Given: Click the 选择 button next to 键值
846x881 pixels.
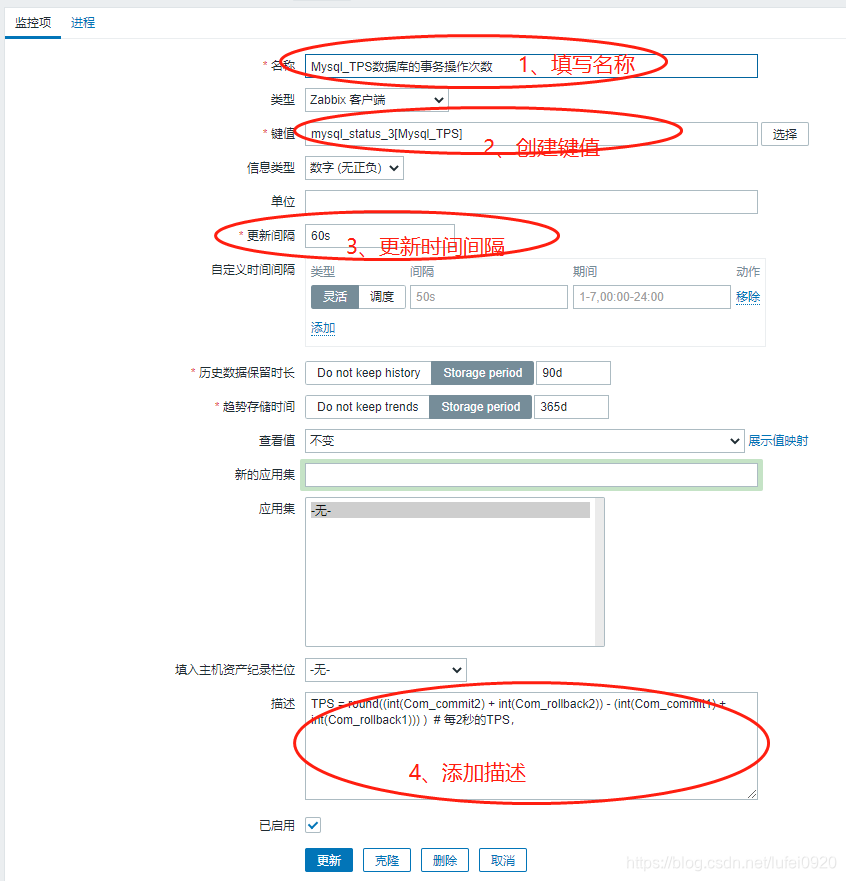Looking at the screenshot, I should tap(784, 134).
